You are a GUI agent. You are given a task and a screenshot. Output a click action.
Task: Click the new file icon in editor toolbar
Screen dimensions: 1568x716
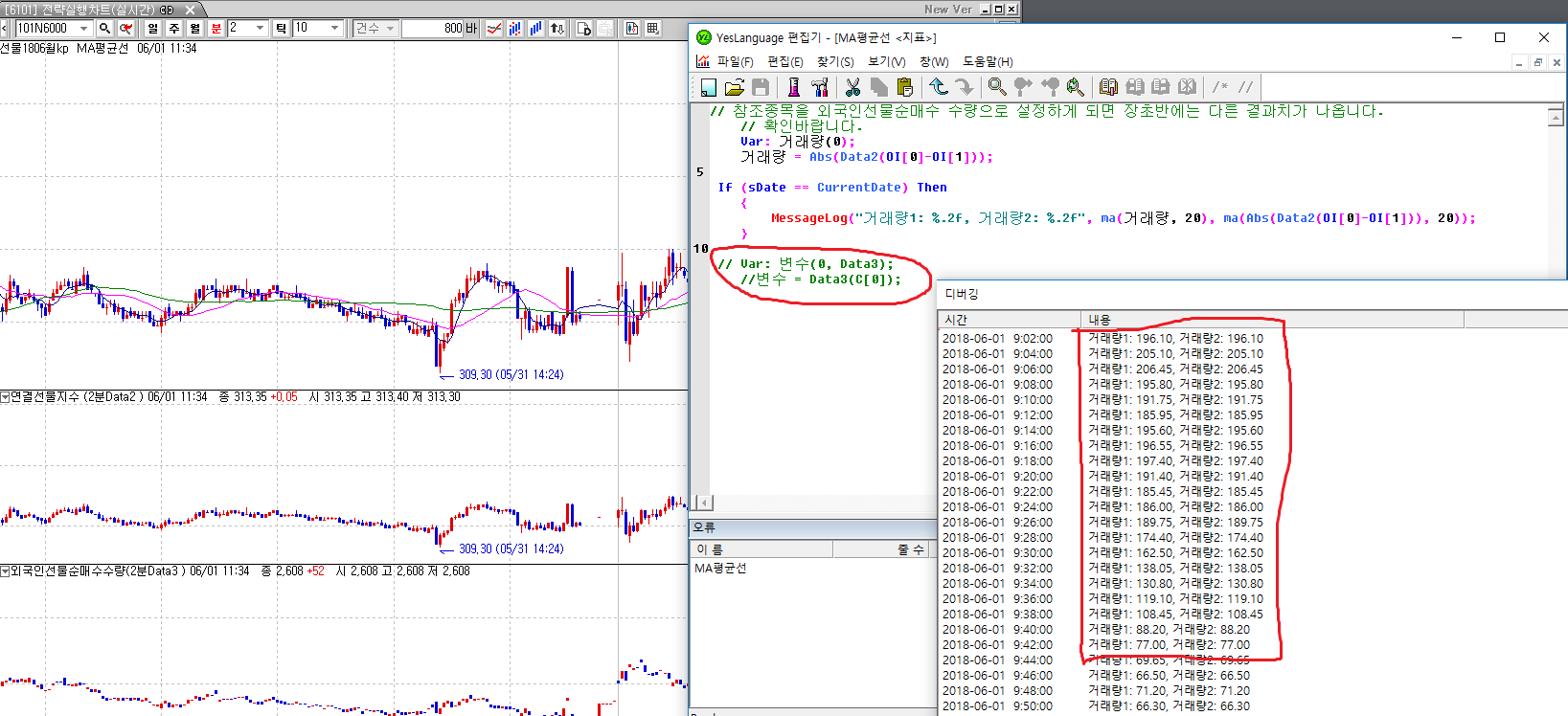pos(708,87)
